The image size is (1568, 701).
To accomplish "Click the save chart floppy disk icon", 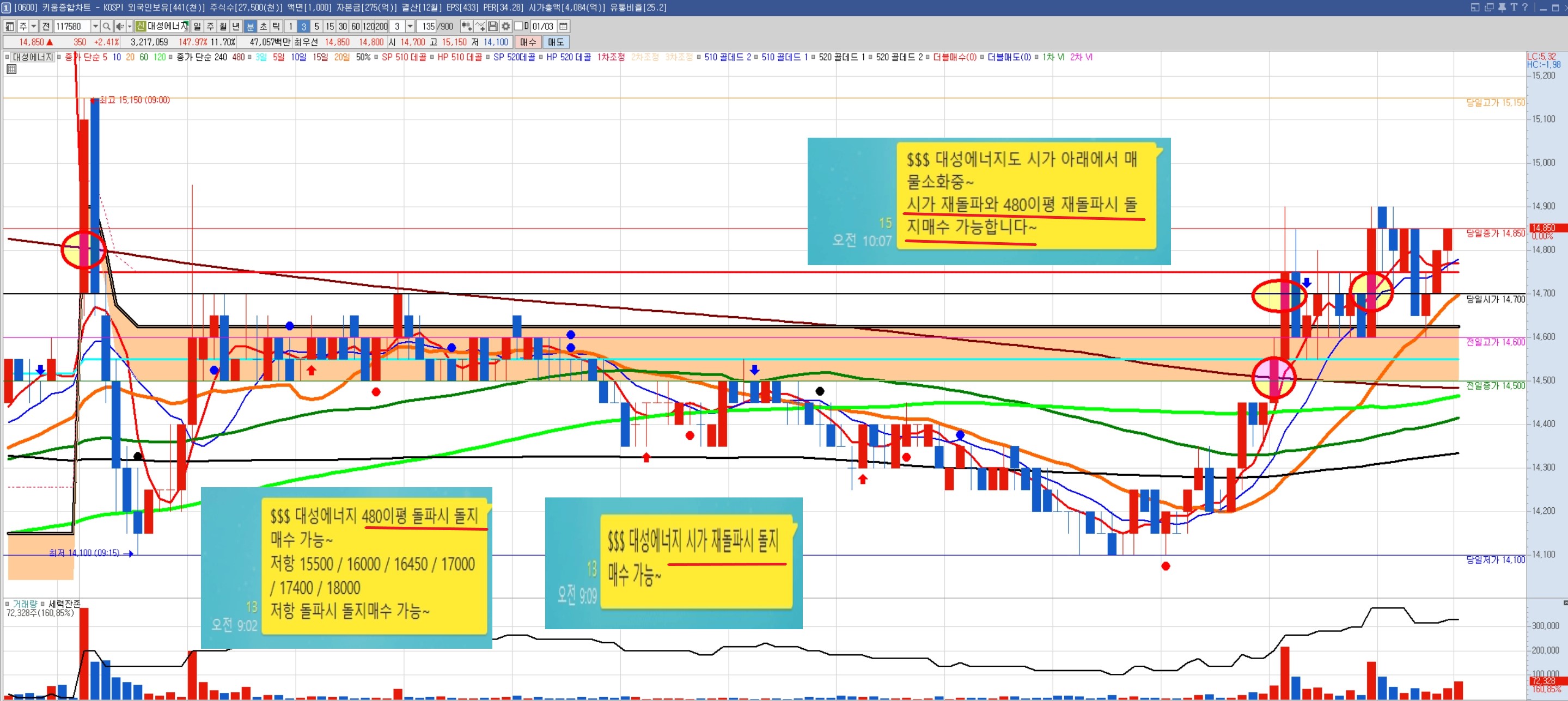I will click(493, 26).
